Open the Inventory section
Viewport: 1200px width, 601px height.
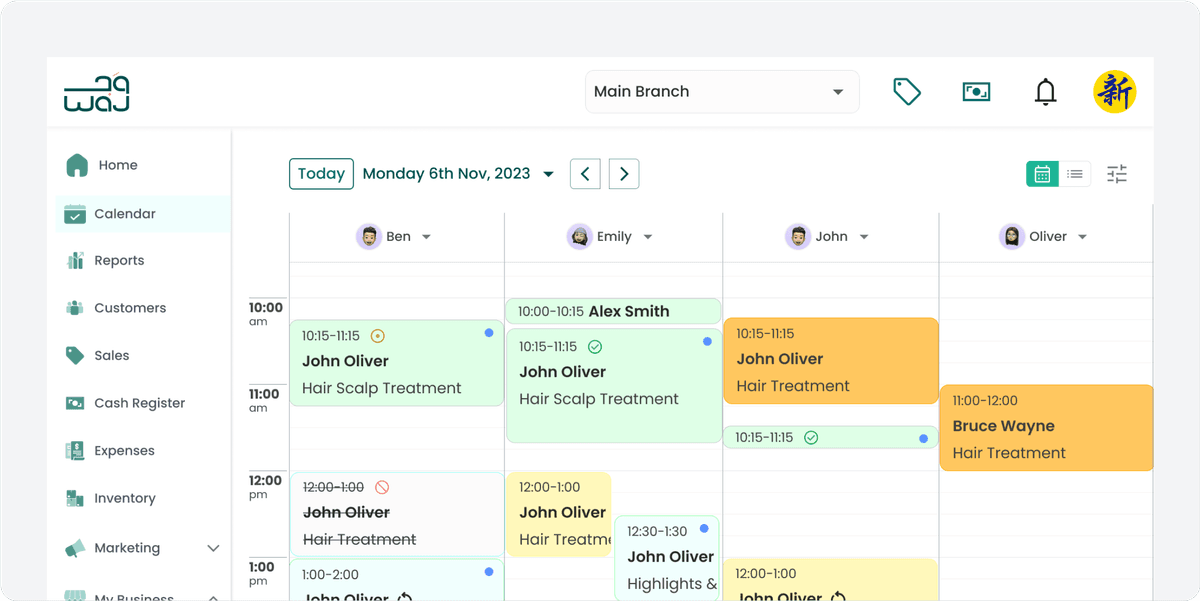125,498
